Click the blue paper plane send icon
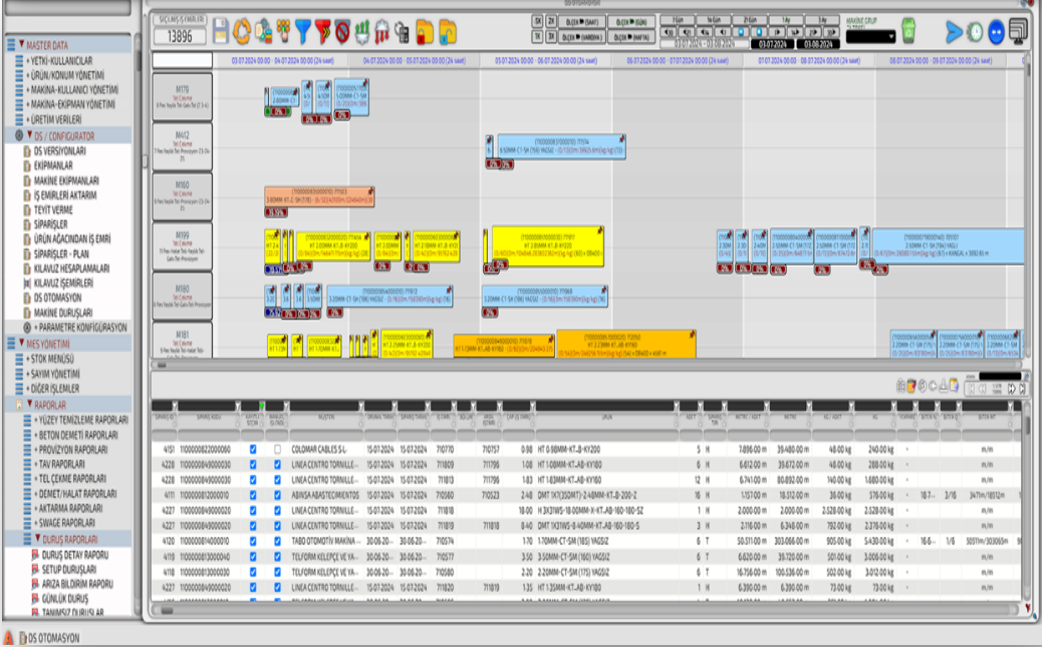Screen dimensions: 1042x647 (954, 32)
